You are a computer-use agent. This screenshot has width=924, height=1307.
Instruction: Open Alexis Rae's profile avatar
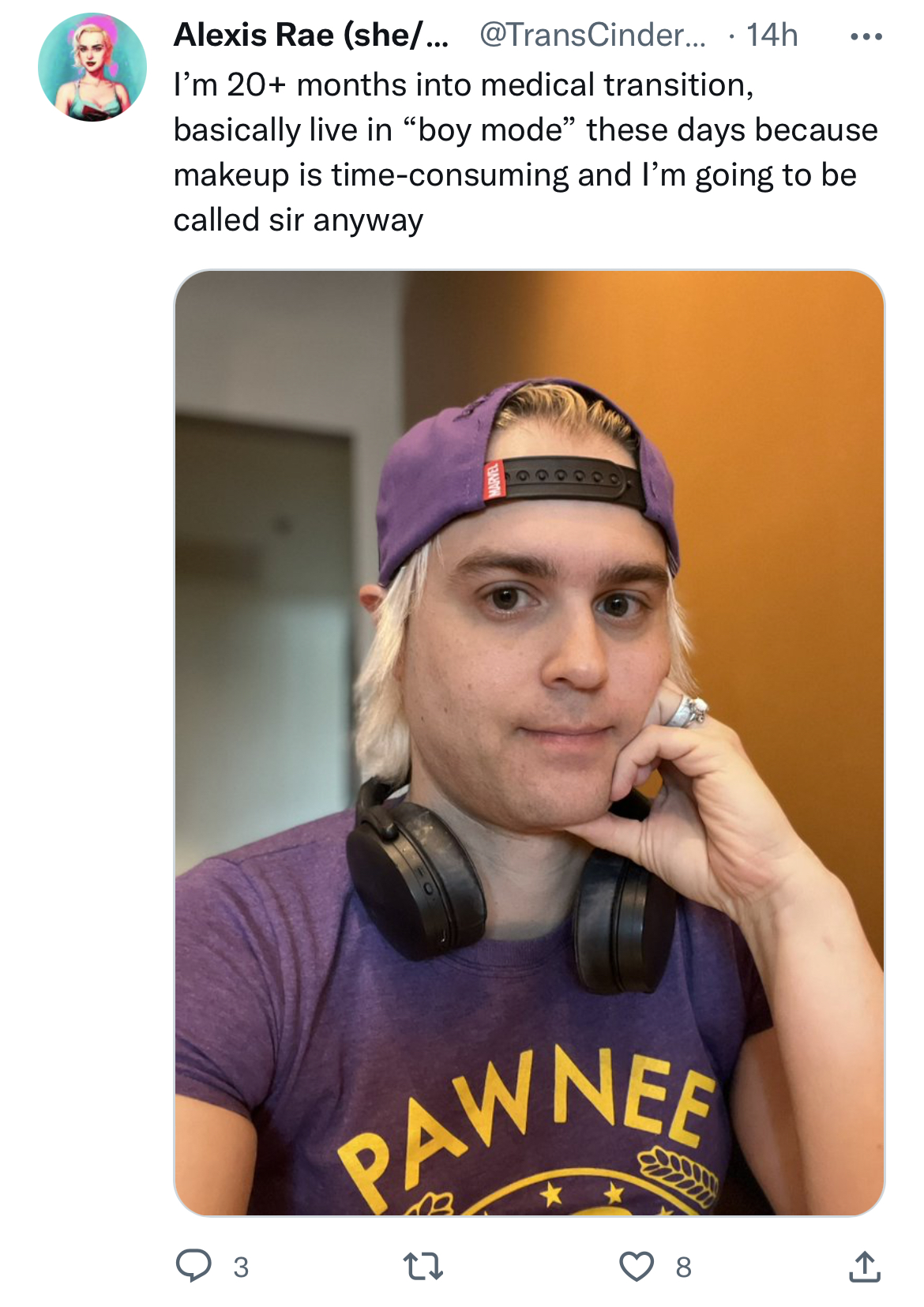tap(92, 67)
